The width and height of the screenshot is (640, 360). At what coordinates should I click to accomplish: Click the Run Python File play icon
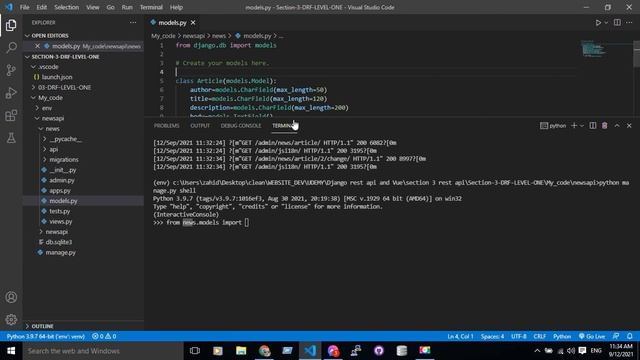(x=598, y=23)
